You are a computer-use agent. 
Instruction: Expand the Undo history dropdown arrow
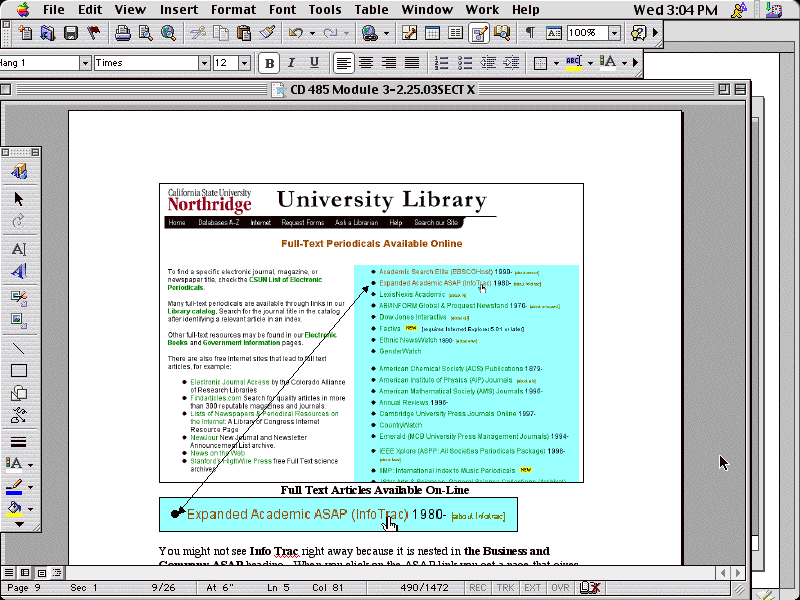tap(312, 34)
